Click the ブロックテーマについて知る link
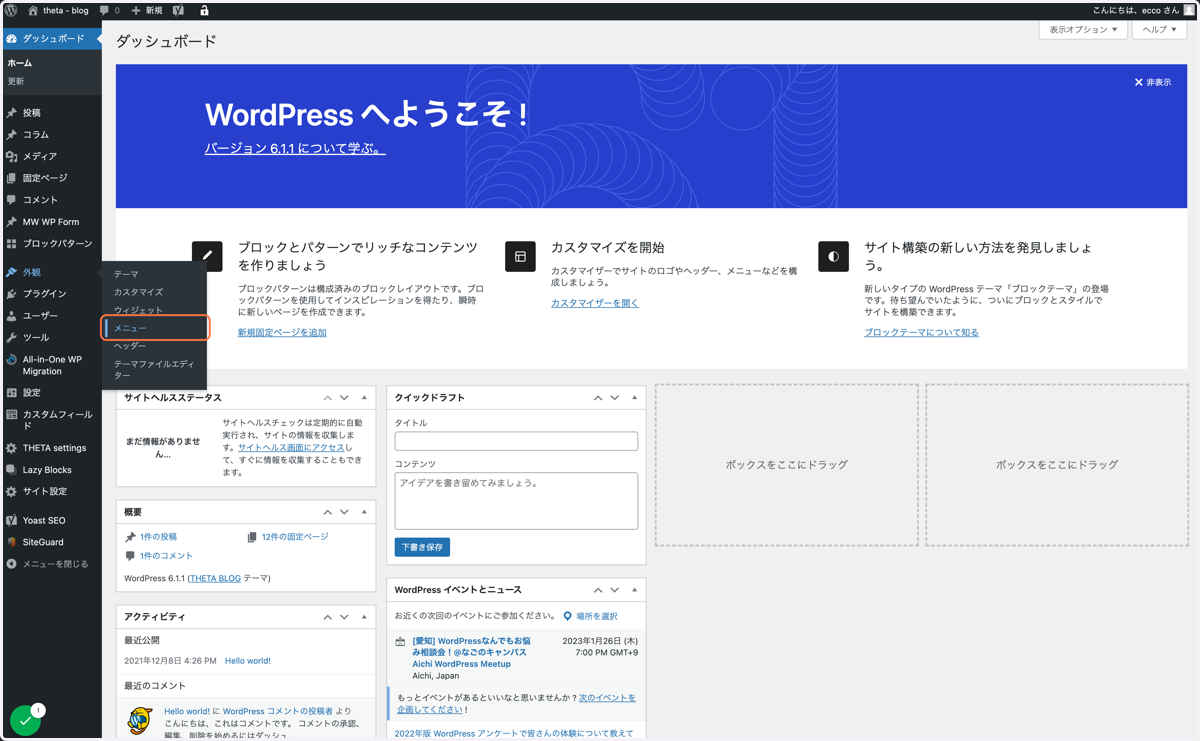This screenshot has height=741, width=1200. click(x=921, y=332)
